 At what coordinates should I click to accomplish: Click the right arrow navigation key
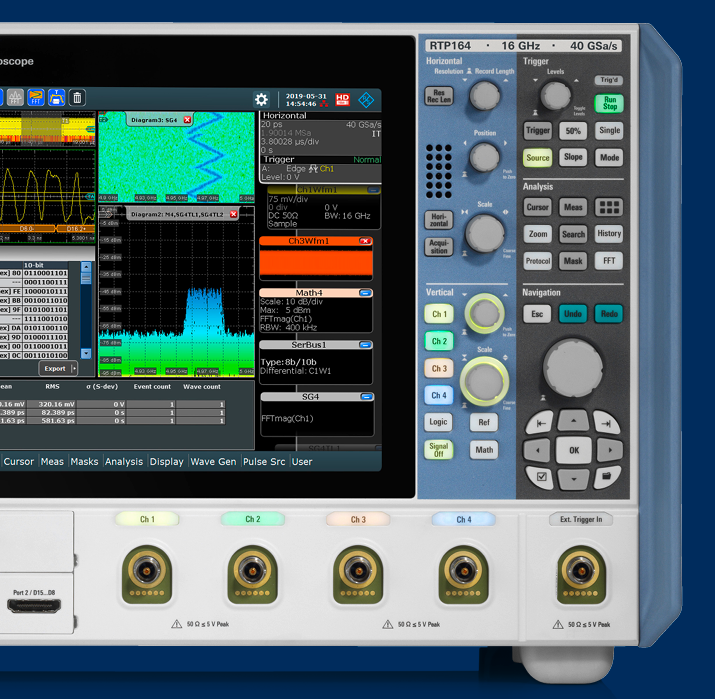click(610, 450)
